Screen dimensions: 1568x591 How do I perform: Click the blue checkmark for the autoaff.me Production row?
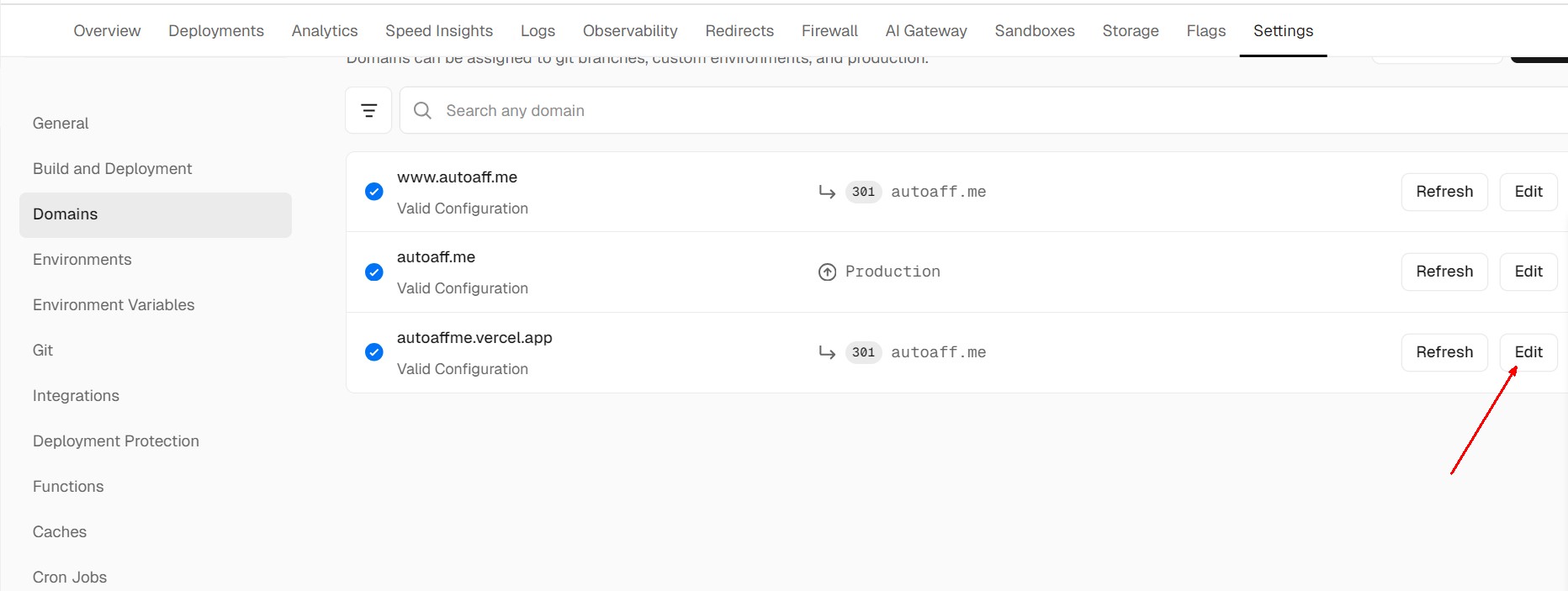[x=374, y=272]
